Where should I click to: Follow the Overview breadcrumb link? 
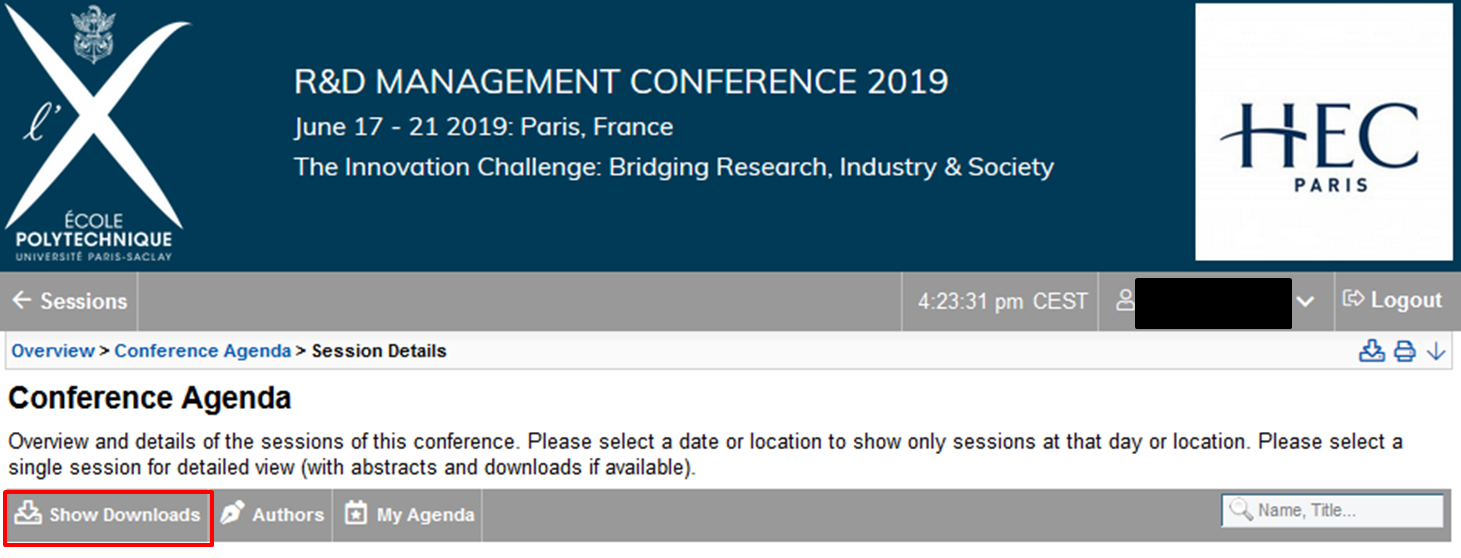point(53,351)
